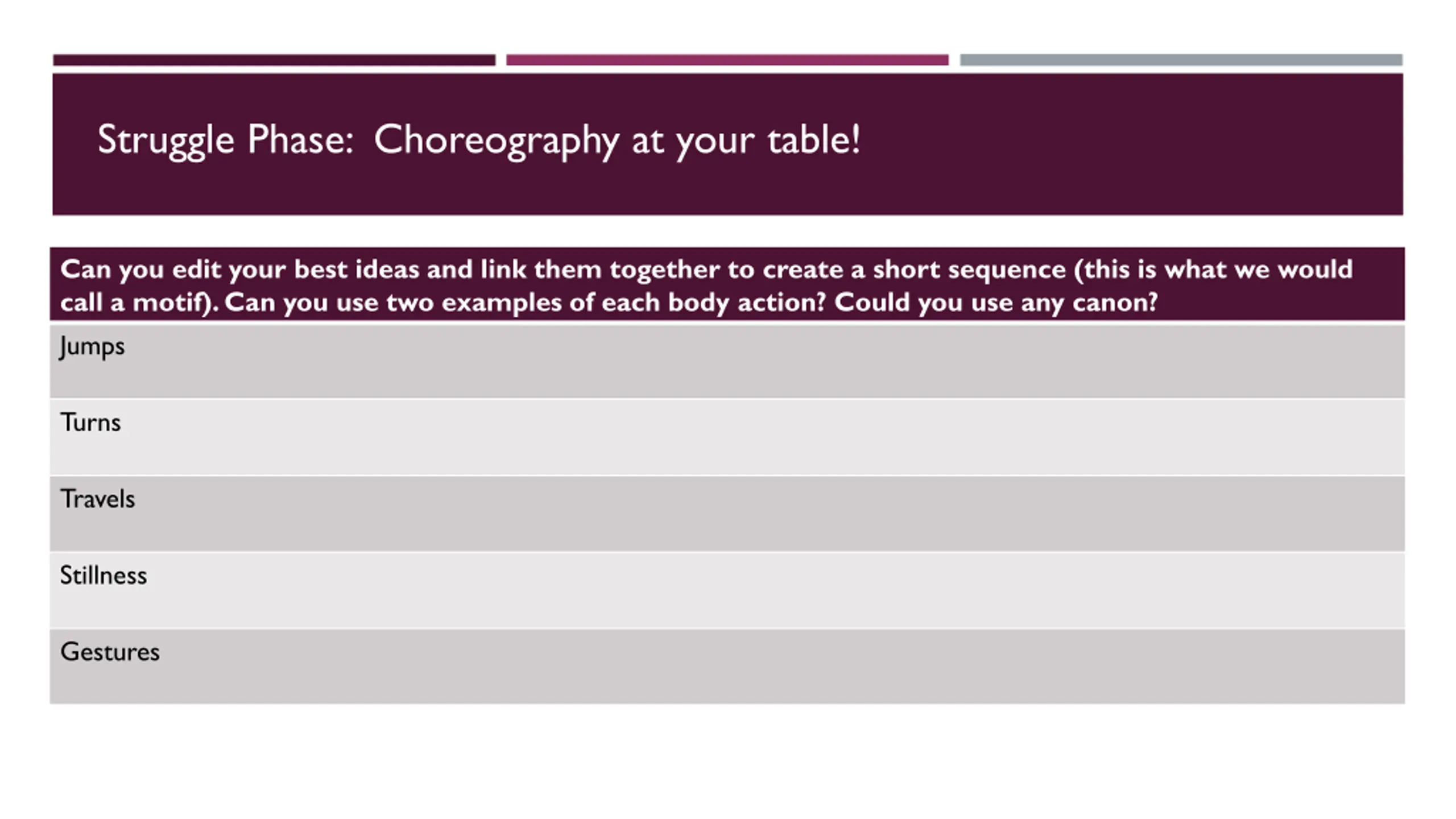This screenshot has height=819, width=1456.
Task: Click the table header question text
Action: pyautogui.click(x=706, y=286)
